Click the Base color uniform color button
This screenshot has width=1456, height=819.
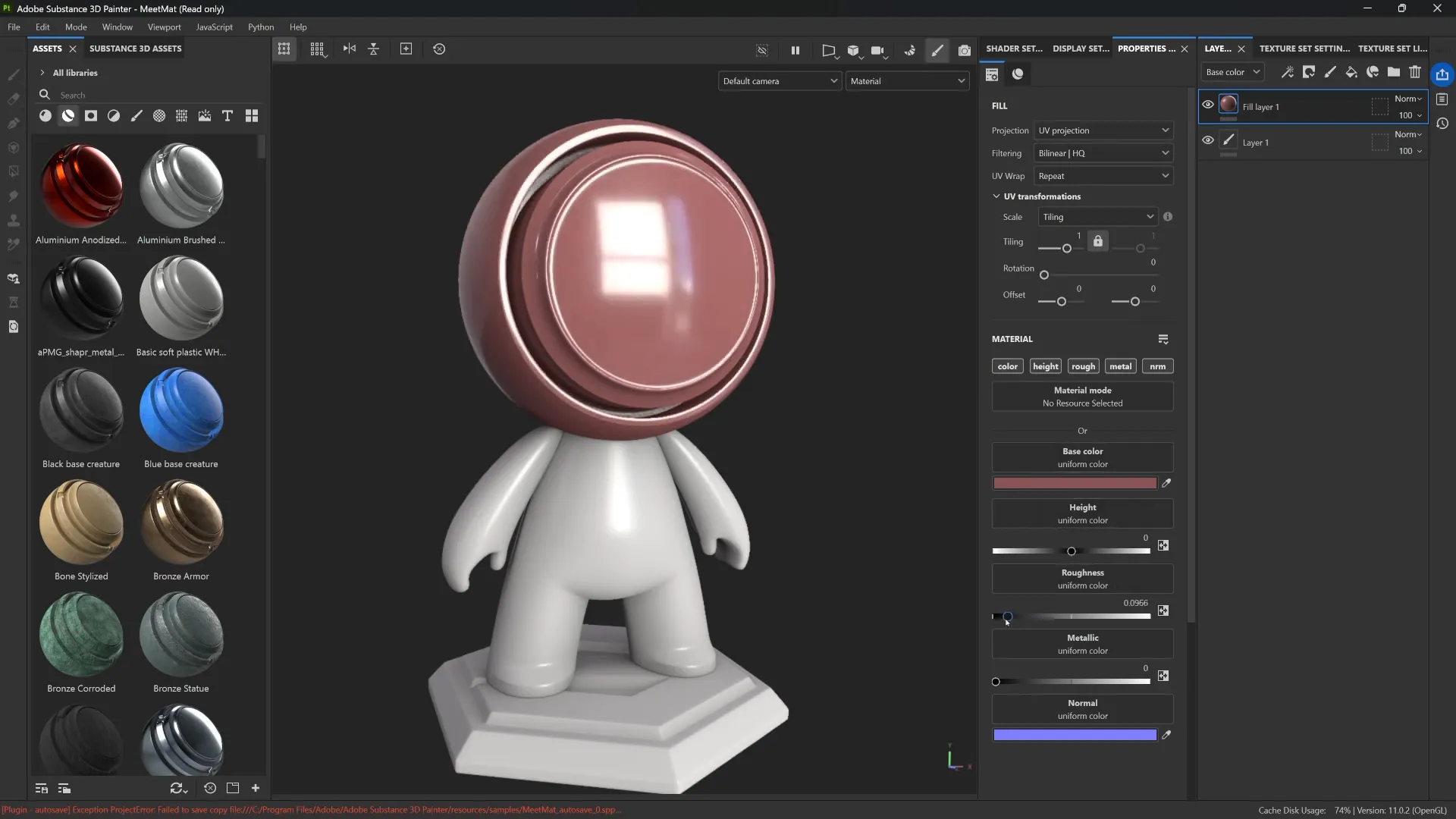pyautogui.click(x=1082, y=457)
